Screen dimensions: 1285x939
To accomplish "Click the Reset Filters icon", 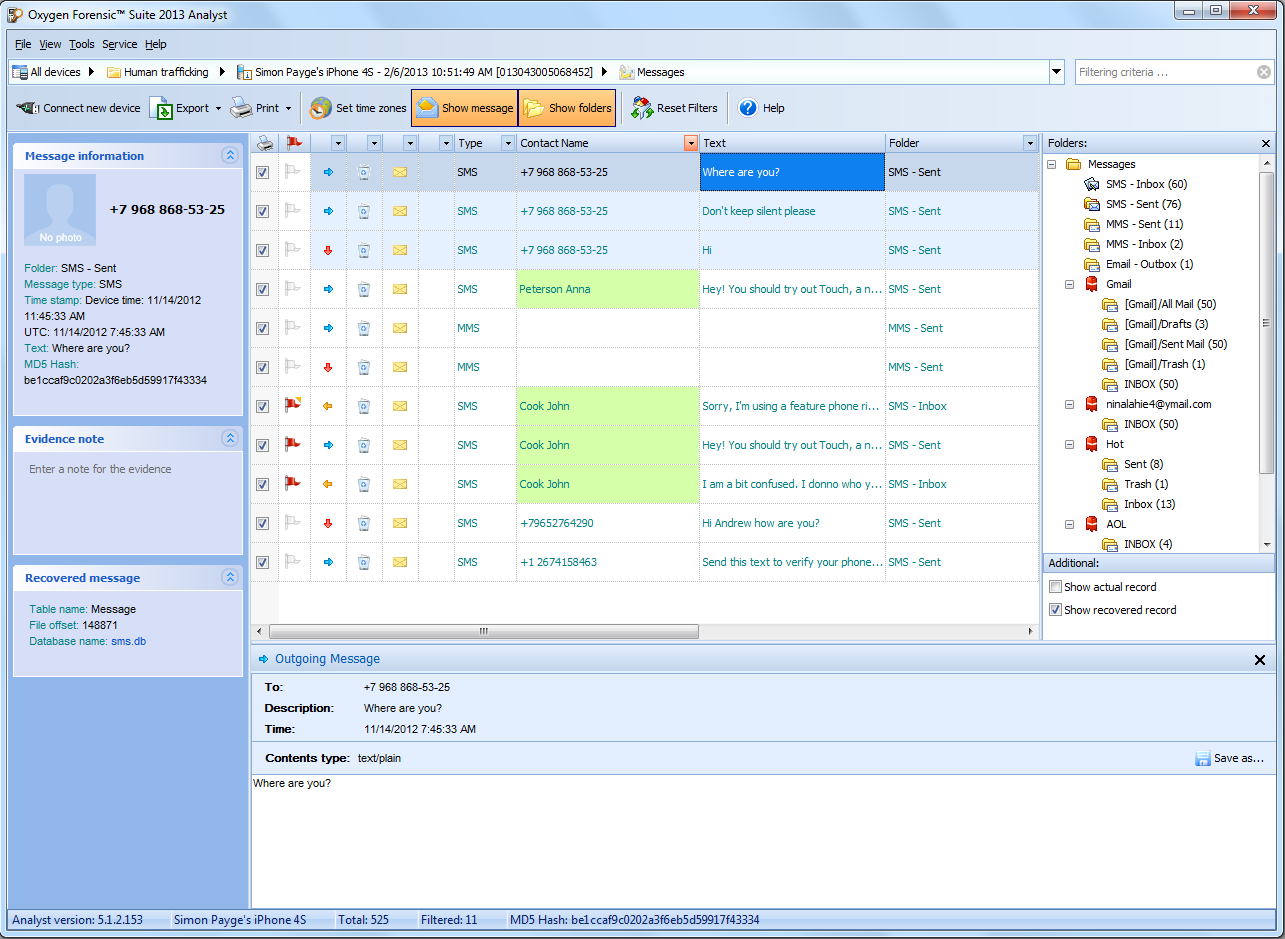I will pos(642,108).
